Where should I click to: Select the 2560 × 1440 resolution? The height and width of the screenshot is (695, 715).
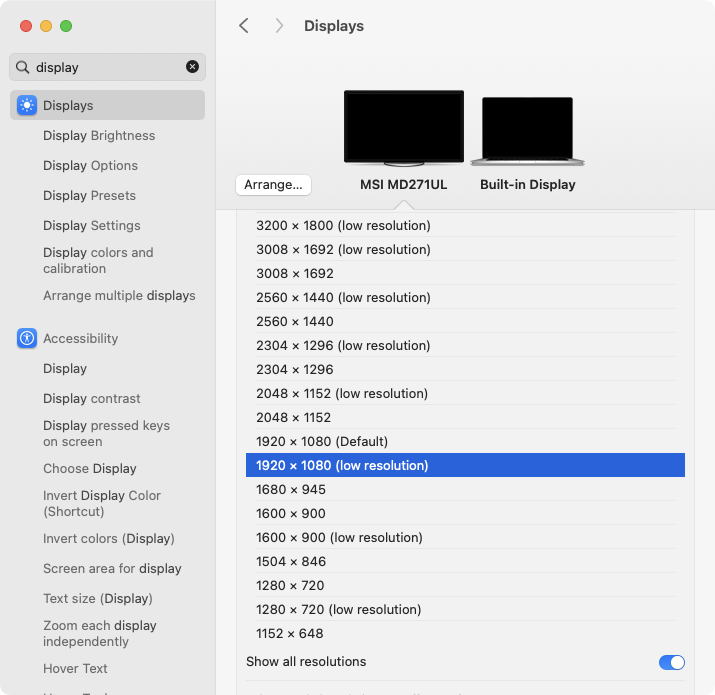pyautogui.click(x=465, y=322)
